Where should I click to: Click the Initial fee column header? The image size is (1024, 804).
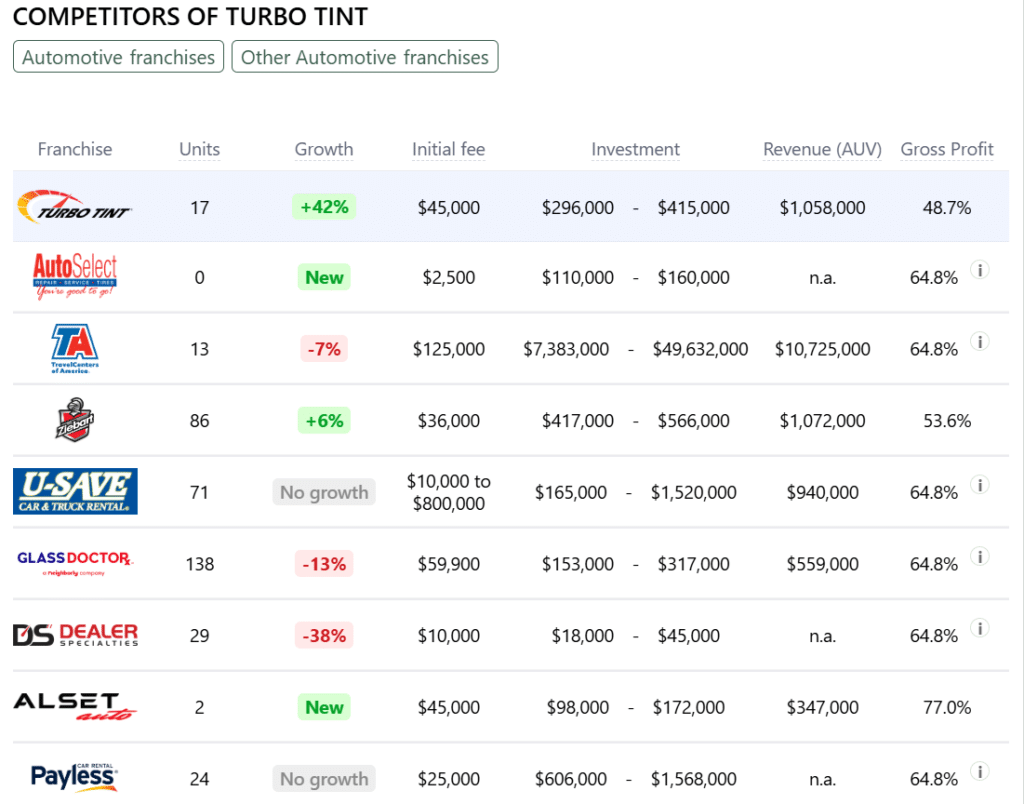[448, 149]
